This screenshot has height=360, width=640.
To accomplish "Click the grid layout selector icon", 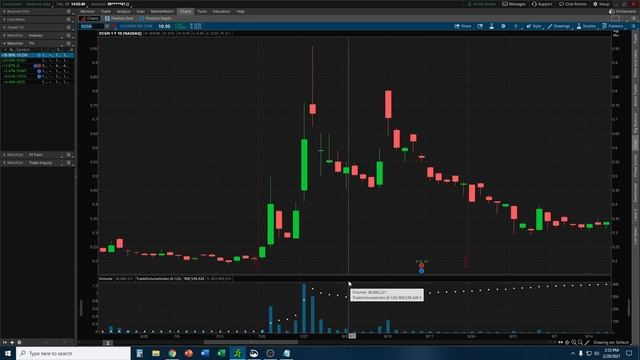I will click(615, 18).
